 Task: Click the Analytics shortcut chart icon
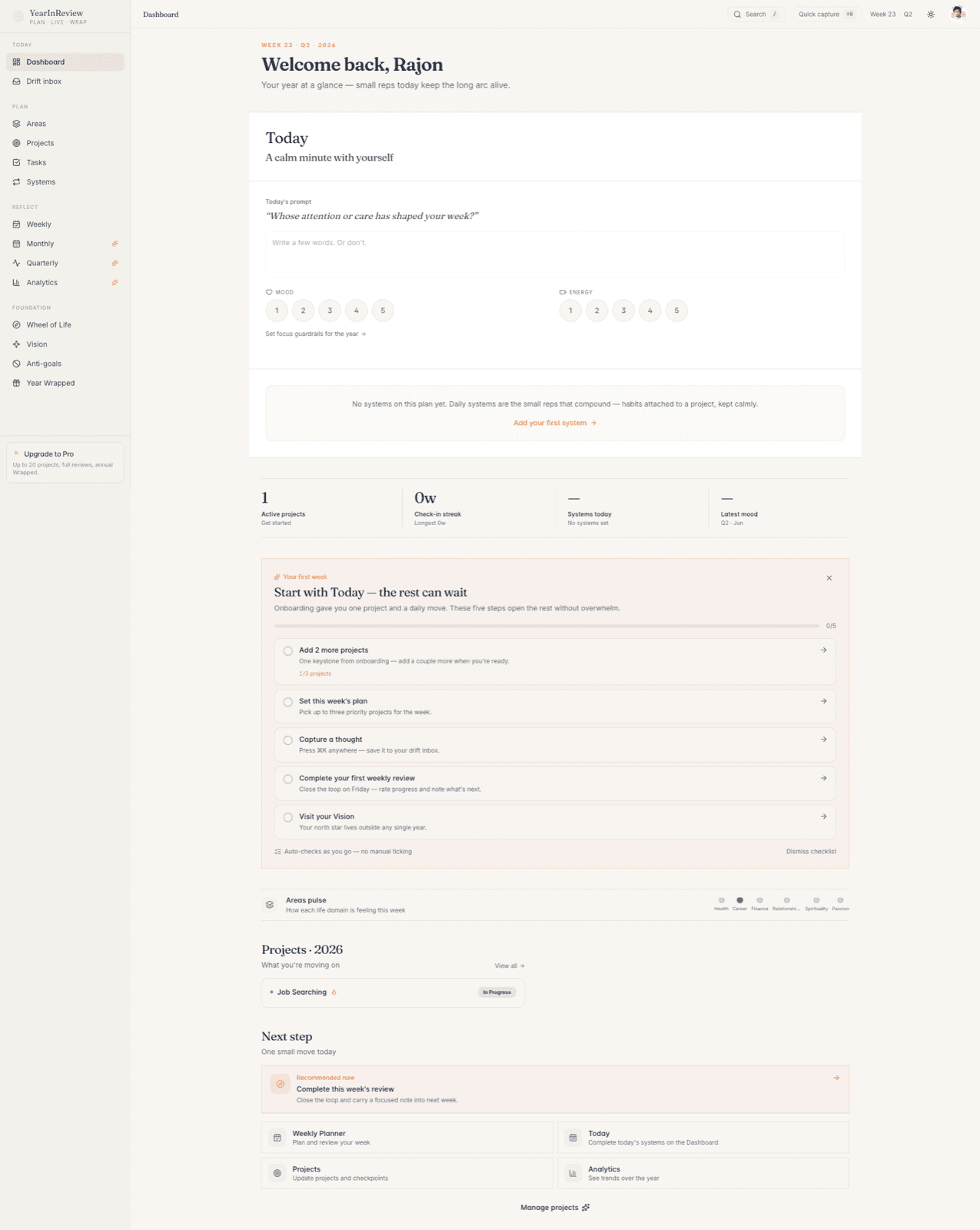pyautogui.click(x=573, y=1173)
